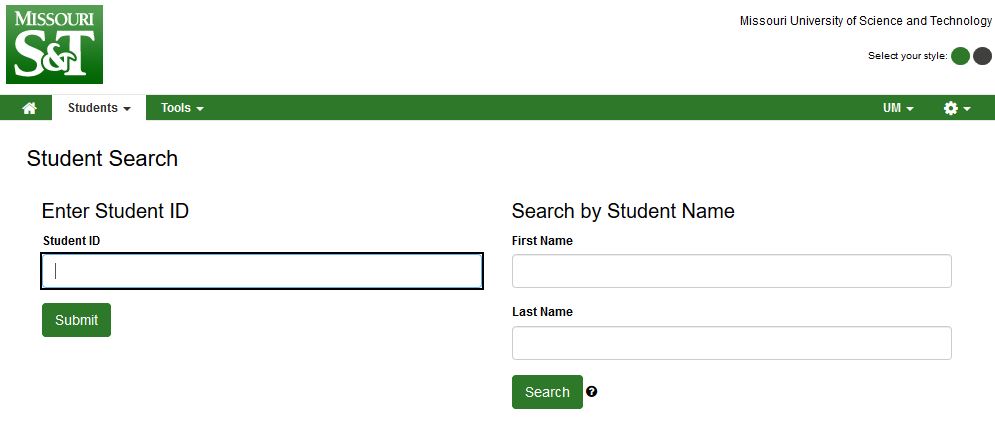Select the green style circle

[960, 56]
